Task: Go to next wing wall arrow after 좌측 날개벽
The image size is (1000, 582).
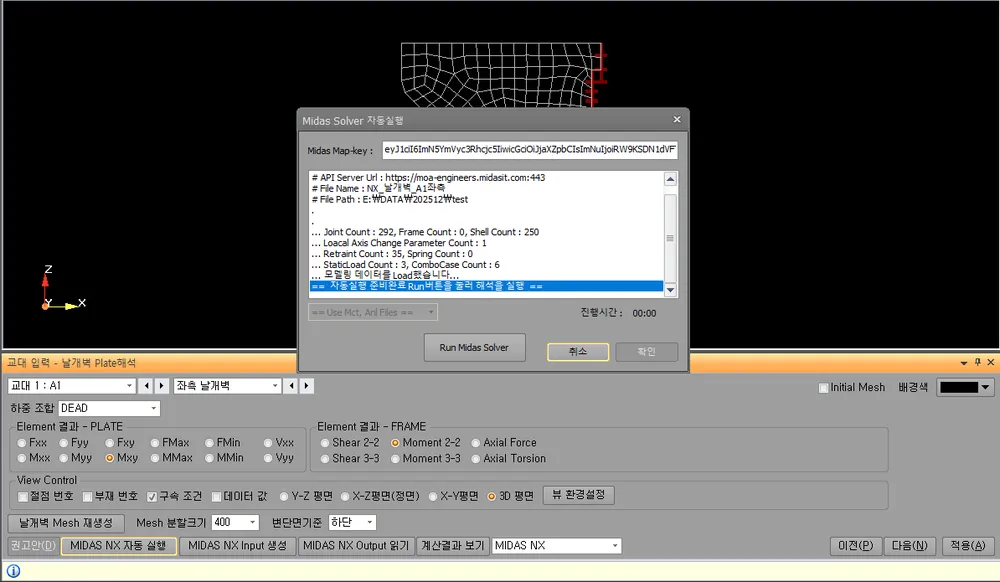Action: point(306,386)
